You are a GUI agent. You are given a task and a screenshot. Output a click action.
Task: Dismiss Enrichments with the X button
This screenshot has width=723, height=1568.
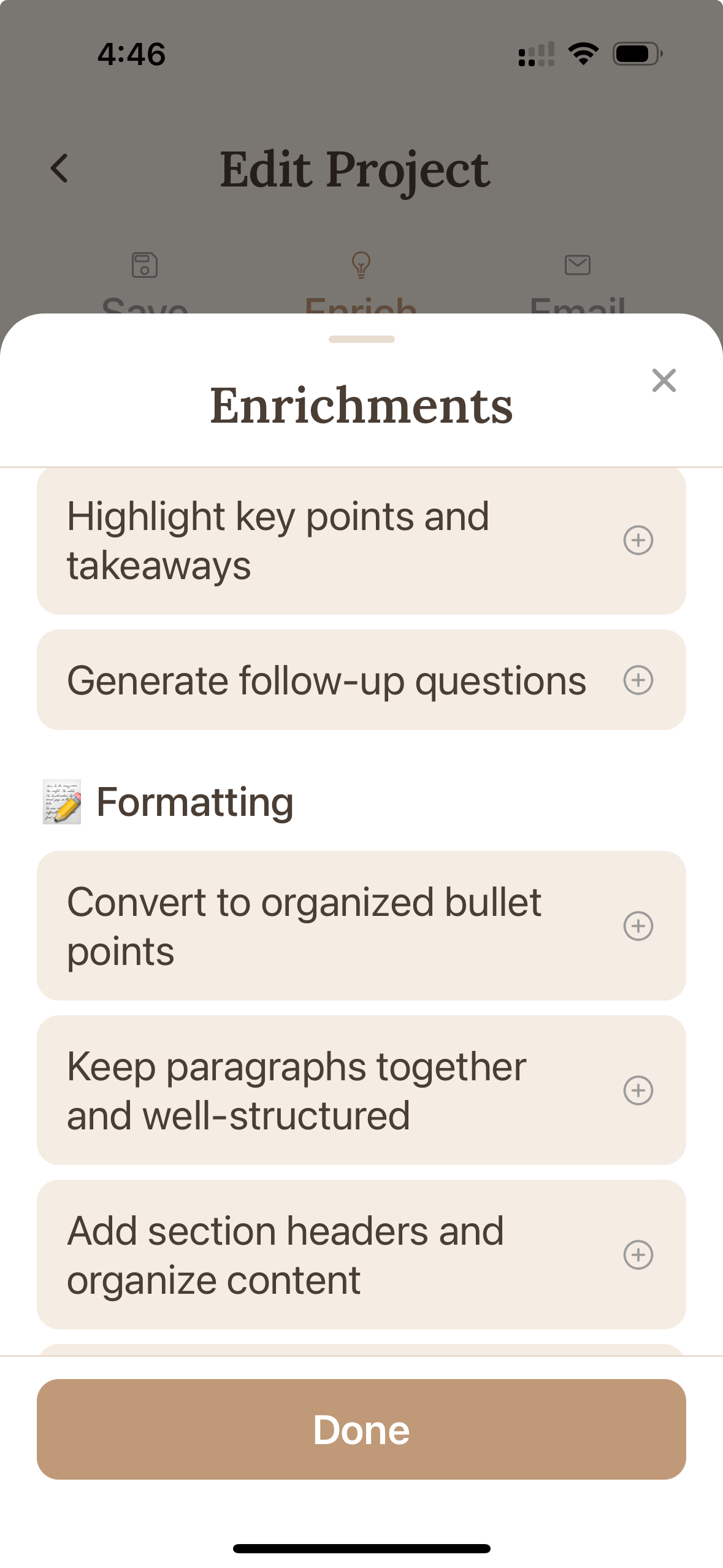click(664, 381)
